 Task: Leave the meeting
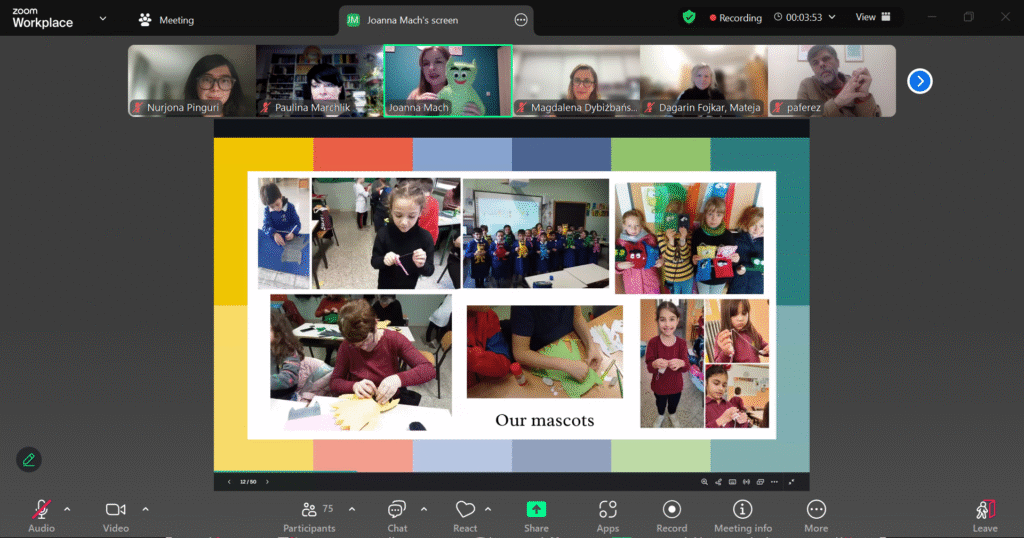pos(985,512)
